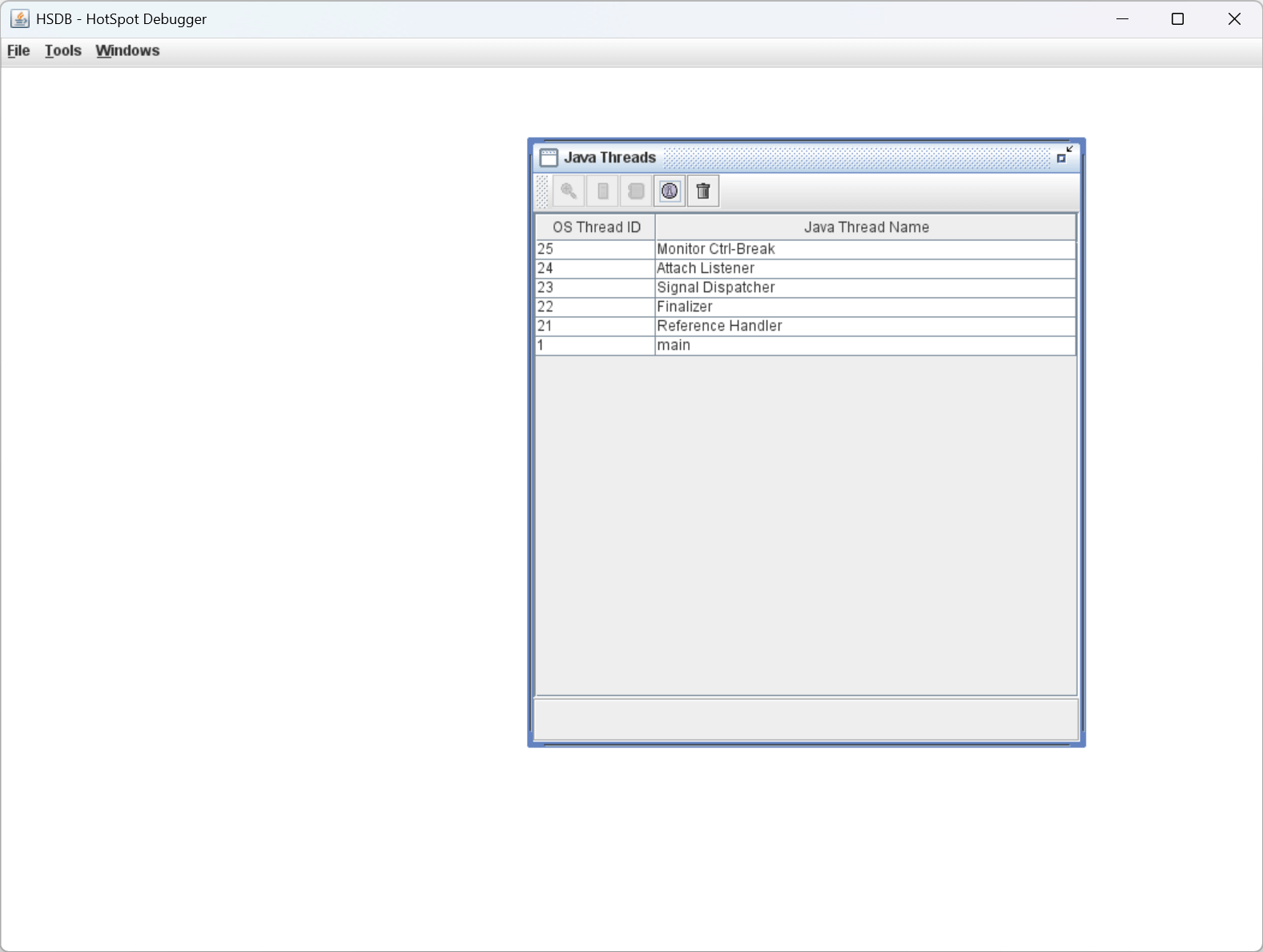Screen dimensions: 1263x952
Task: Click the Show Thread Information icon
Action: (670, 191)
